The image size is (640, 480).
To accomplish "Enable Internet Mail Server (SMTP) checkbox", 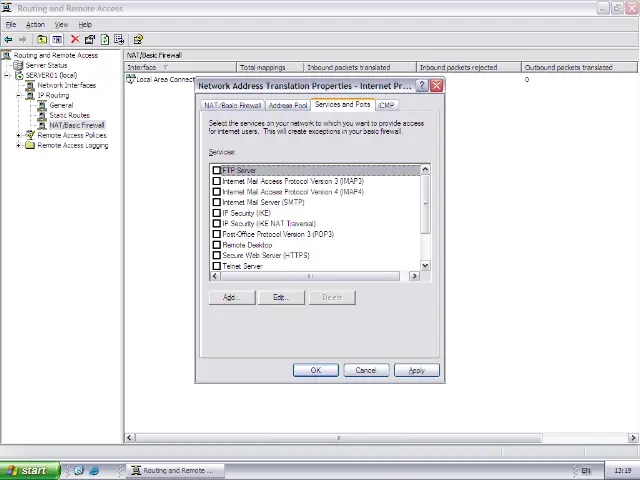I will click(217, 202).
